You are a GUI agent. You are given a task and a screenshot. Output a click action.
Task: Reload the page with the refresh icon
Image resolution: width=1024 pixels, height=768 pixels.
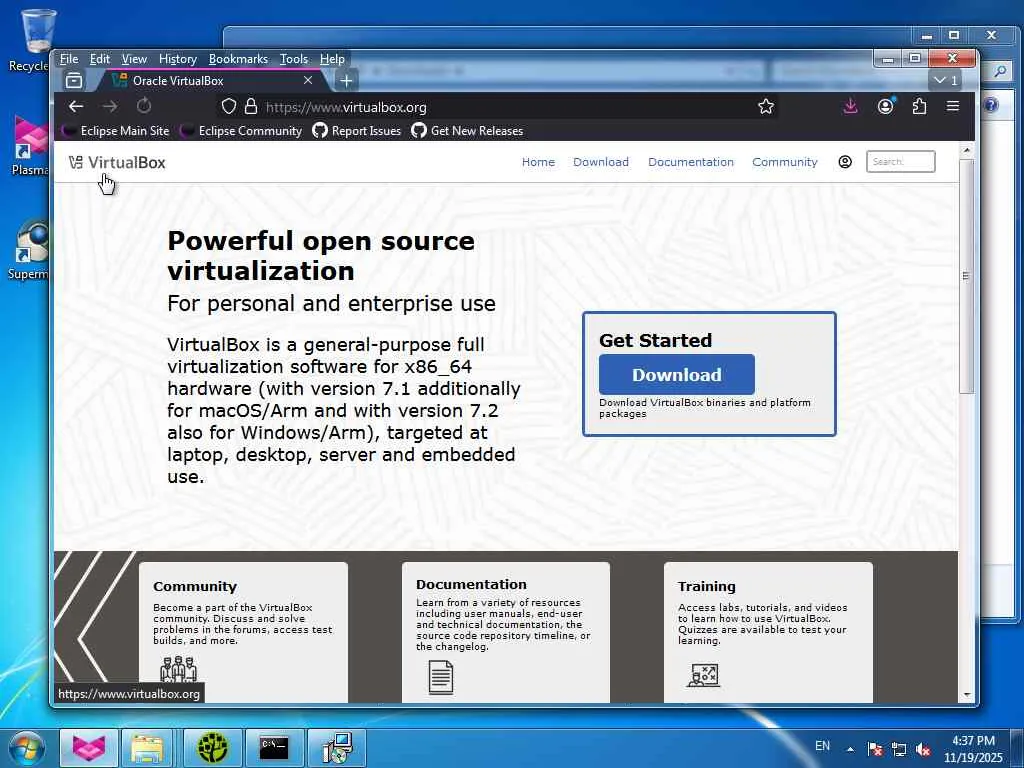(x=144, y=106)
